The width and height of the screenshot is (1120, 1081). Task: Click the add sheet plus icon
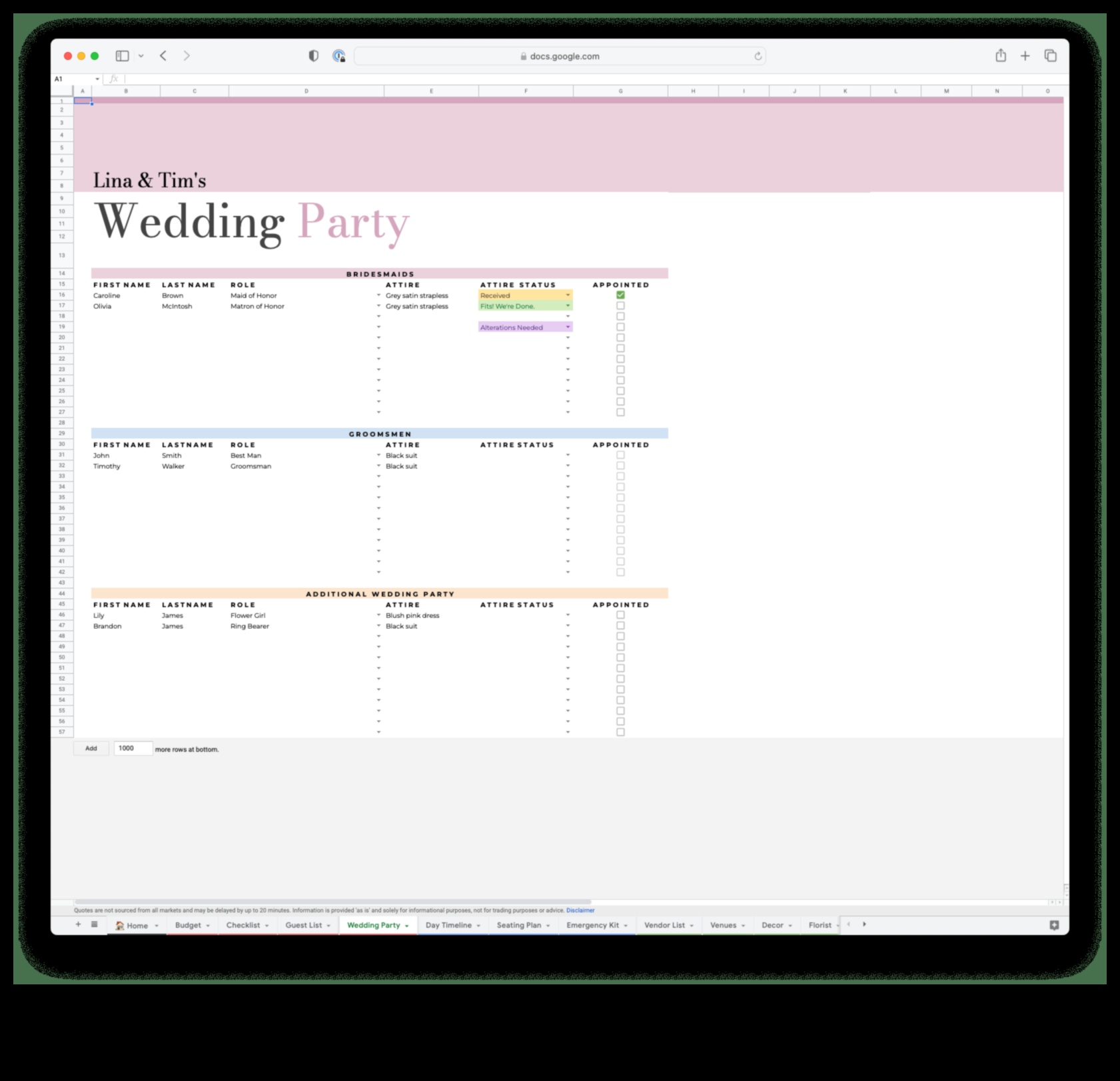point(77,925)
